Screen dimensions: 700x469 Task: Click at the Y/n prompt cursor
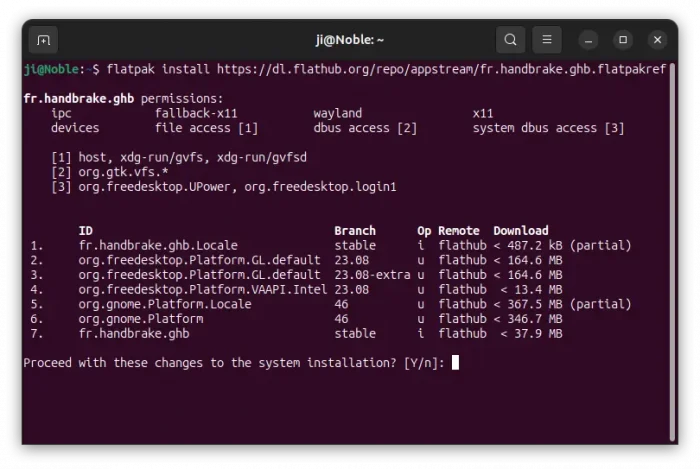tap(455, 363)
